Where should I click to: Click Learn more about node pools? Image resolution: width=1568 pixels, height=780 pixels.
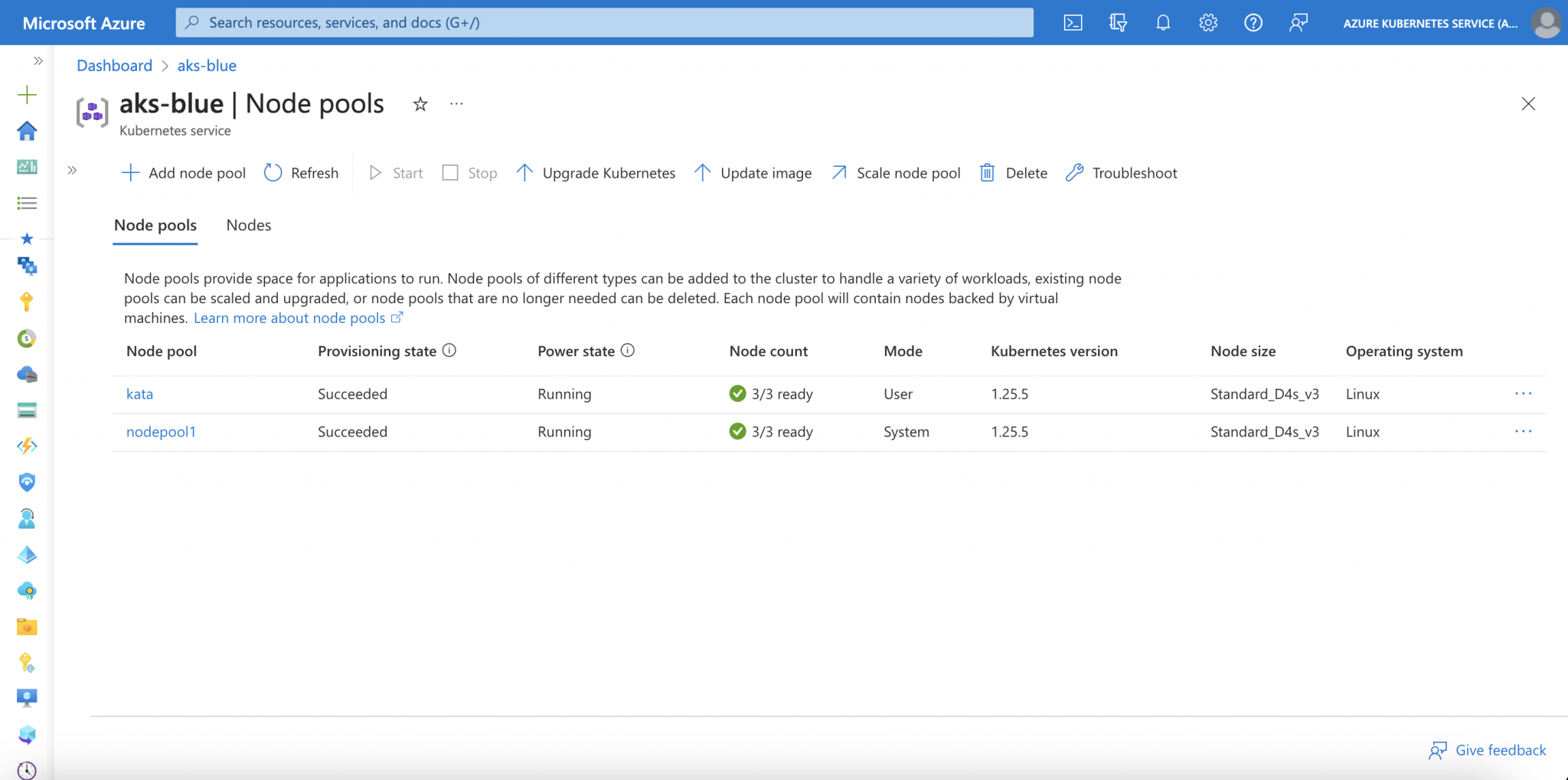pos(289,318)
